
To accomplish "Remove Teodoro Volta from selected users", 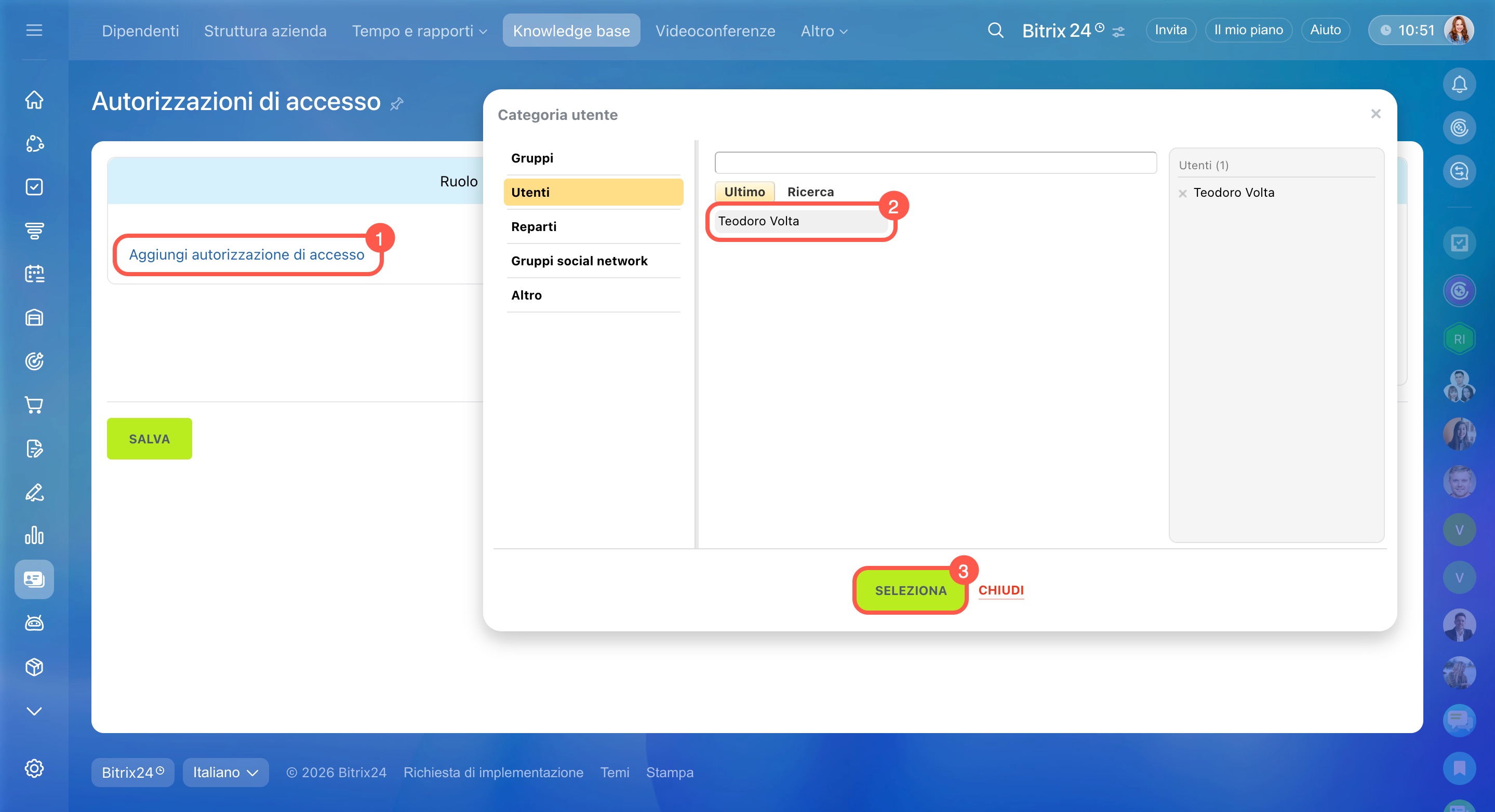I will pyautogui.click(x=1183, y=193).
